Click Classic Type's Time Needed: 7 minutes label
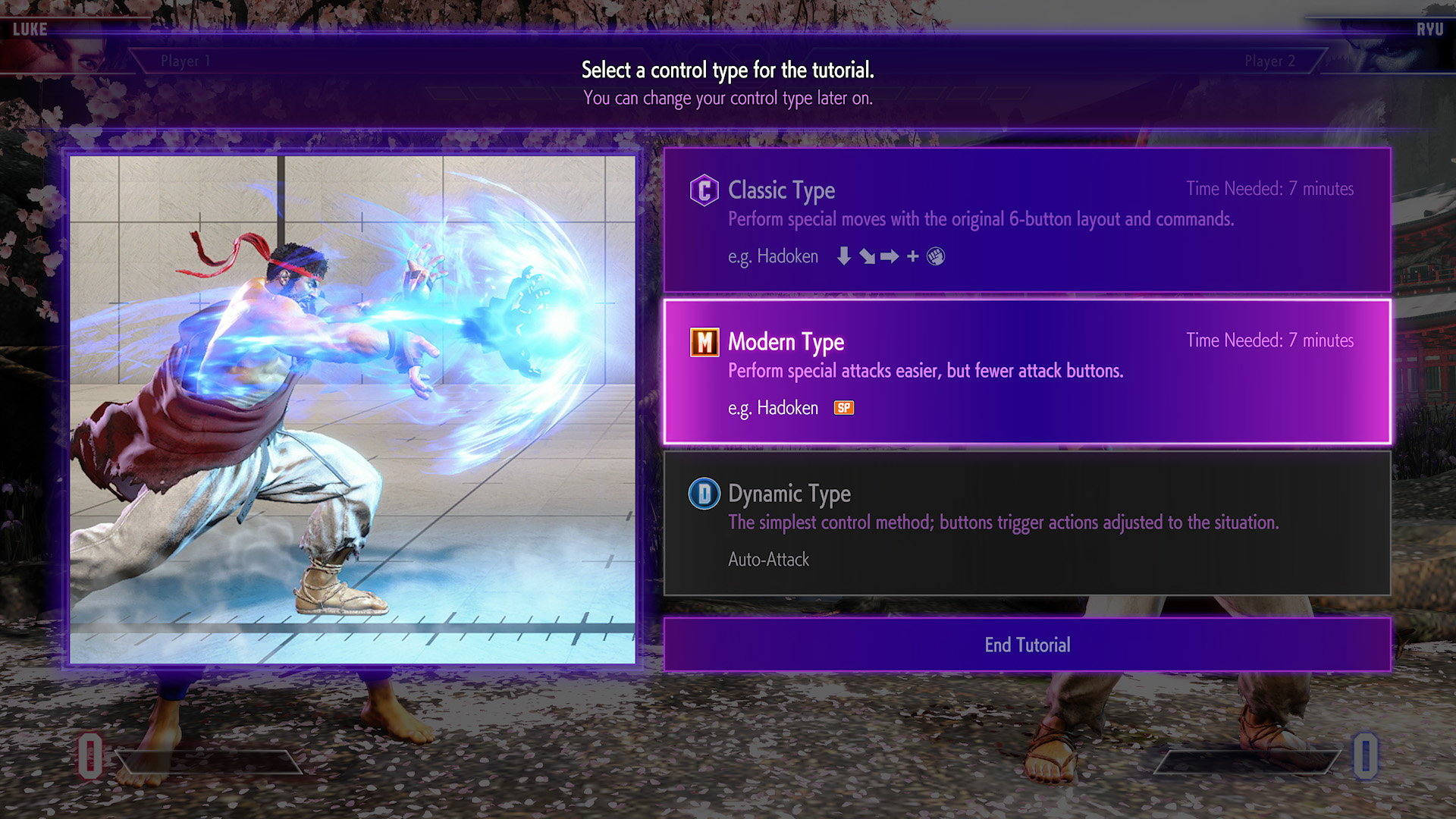1456x819 pixels. click(1269, 189)
